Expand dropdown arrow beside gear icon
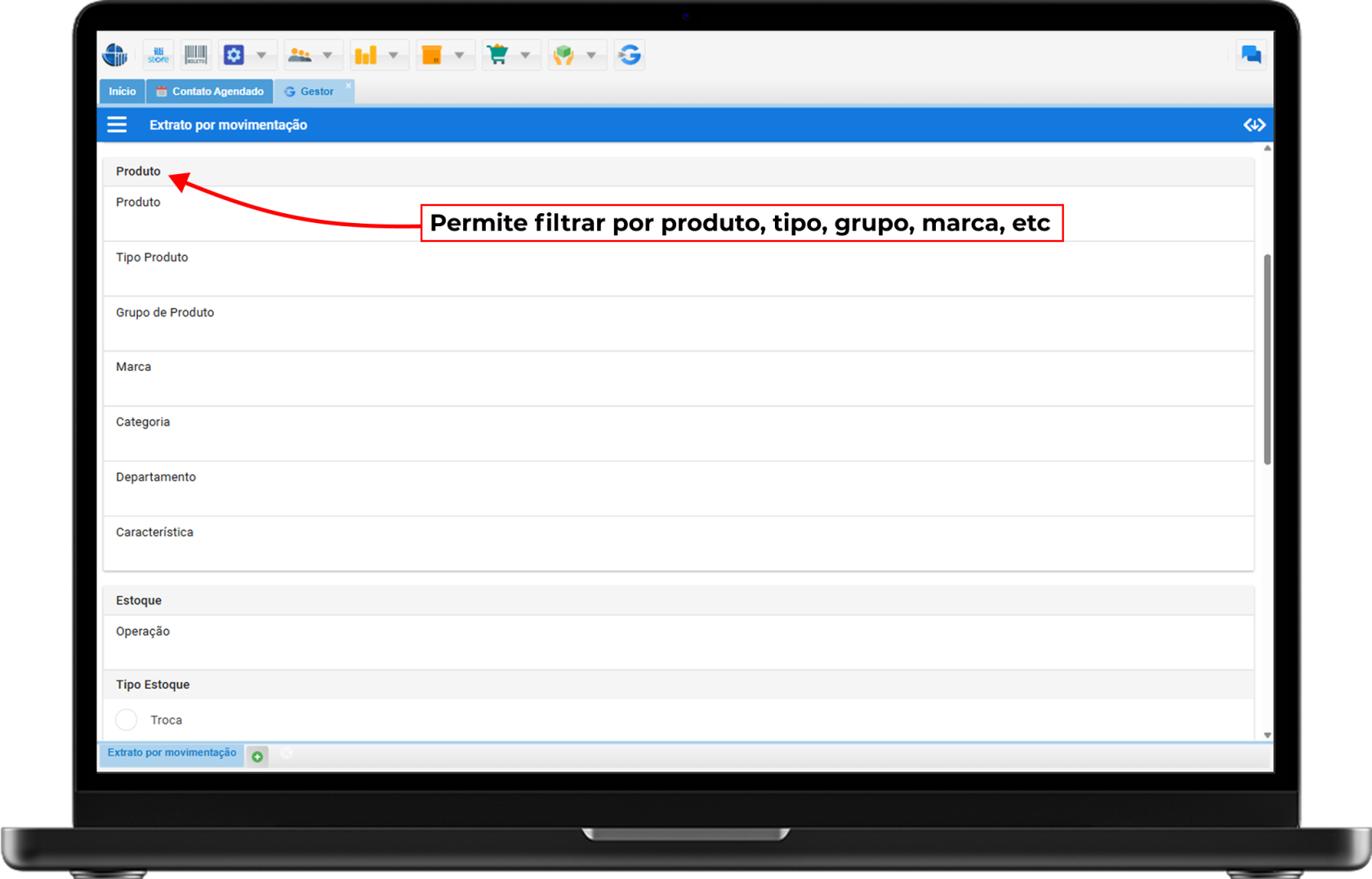The height and width of the screenshot is (879, 1372). click(261, 55)
